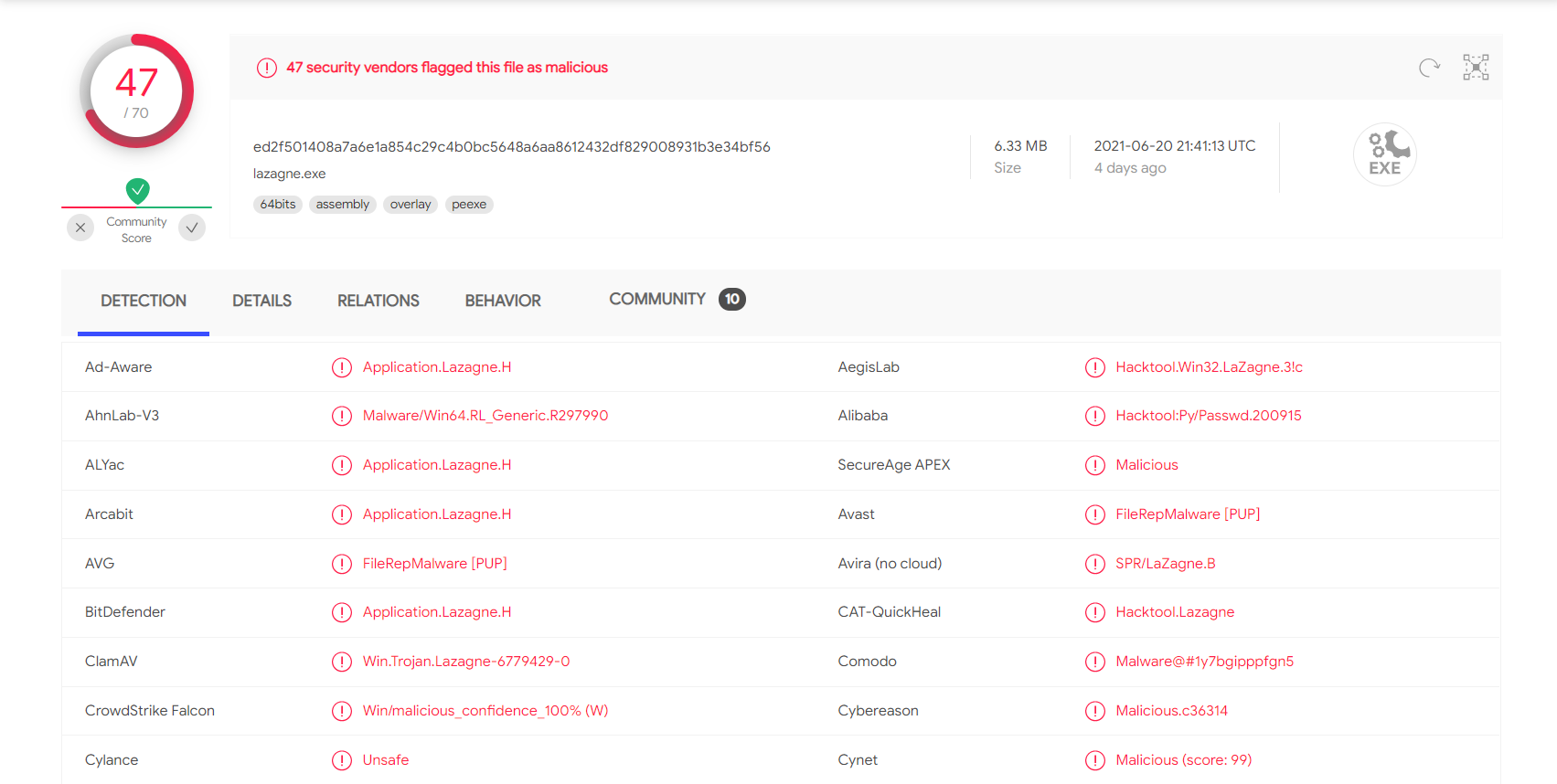Click warning icon next to SPR/LaZagne.B

pyautogui.click(x=1095, y=564)
